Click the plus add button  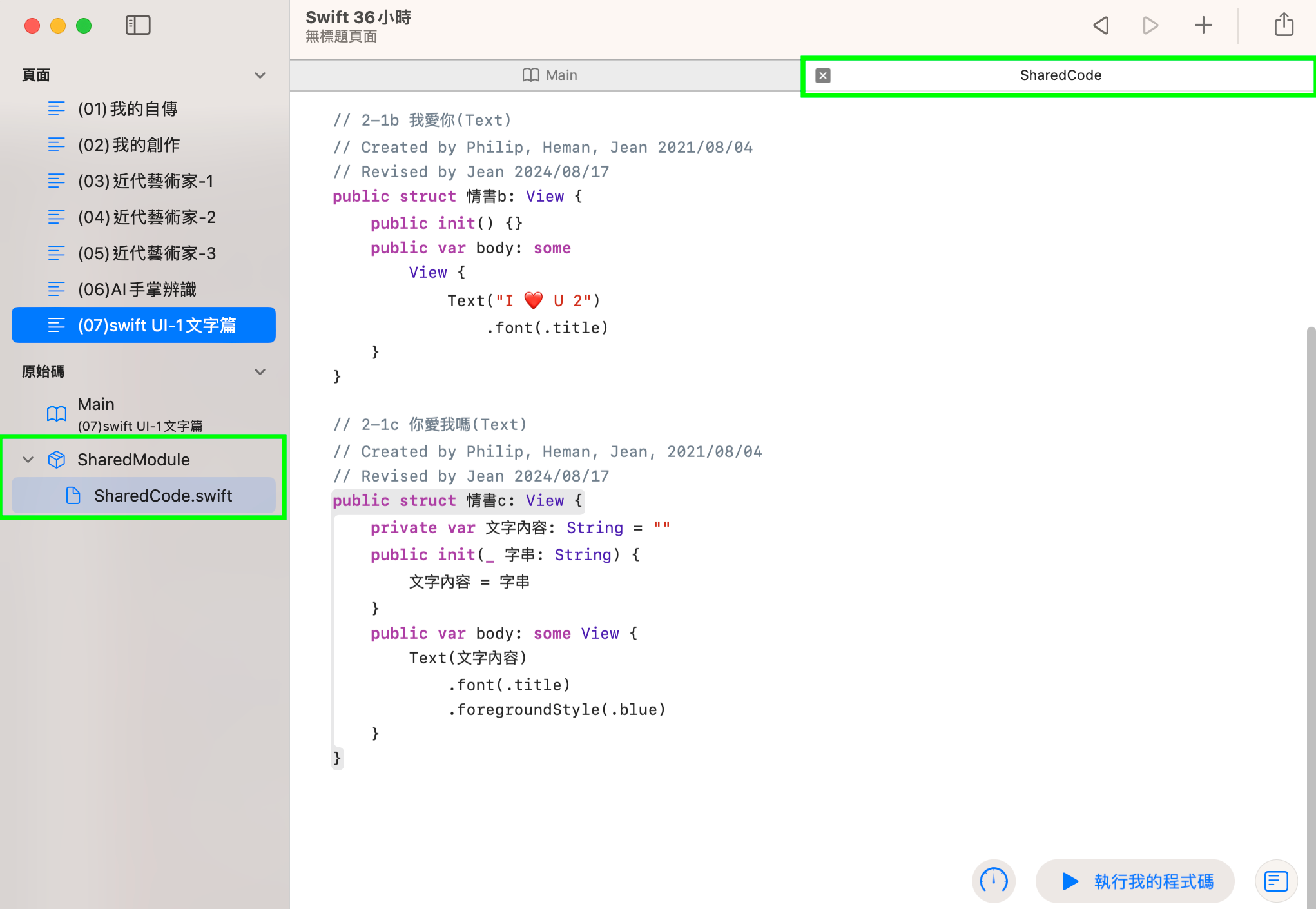(1203, 26)
